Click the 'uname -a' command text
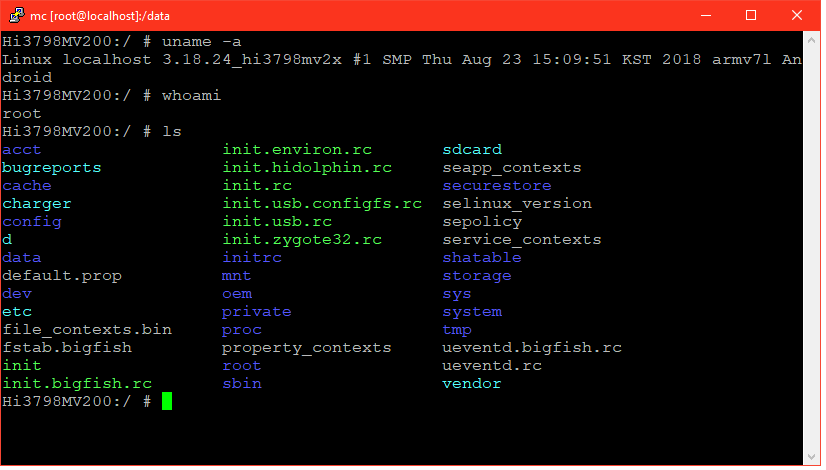This screenshot has height=470, width=826. point(202,42)
